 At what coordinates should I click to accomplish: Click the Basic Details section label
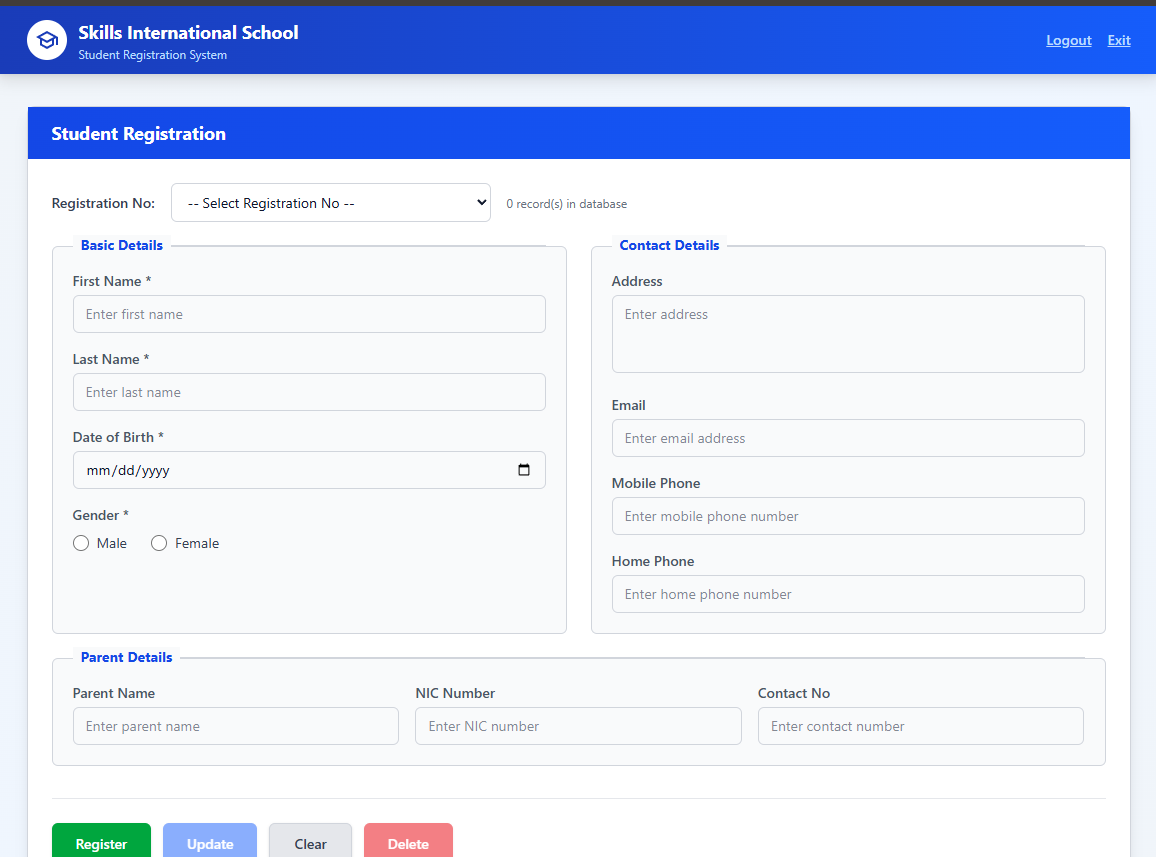click(x=122, y=246)
